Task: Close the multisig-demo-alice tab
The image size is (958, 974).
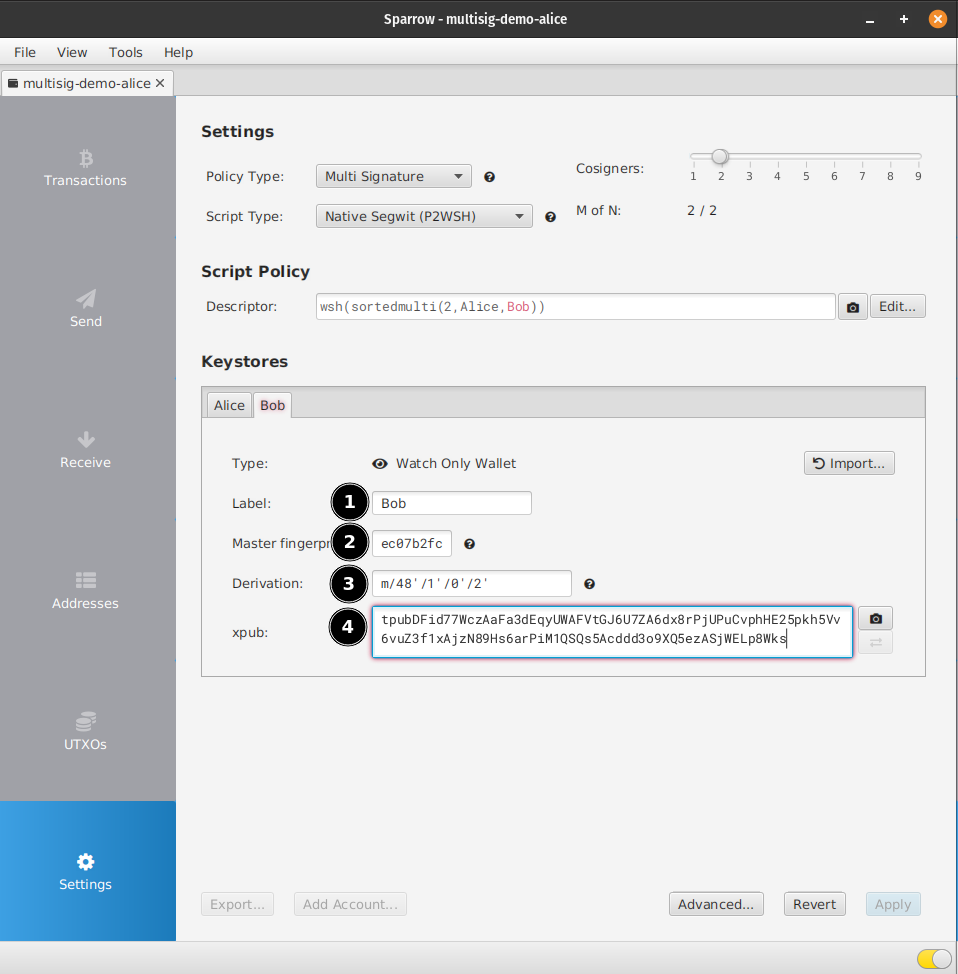Action: (x=160, y=83)
